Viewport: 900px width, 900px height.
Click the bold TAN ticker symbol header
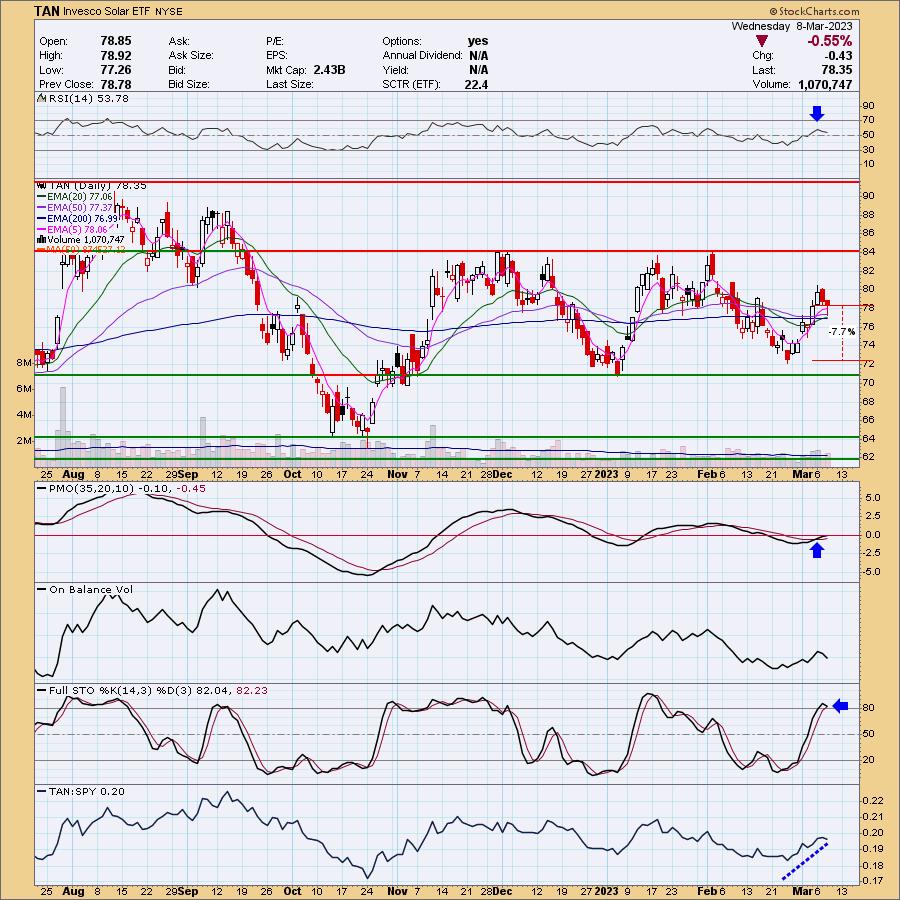coord(47,11)
